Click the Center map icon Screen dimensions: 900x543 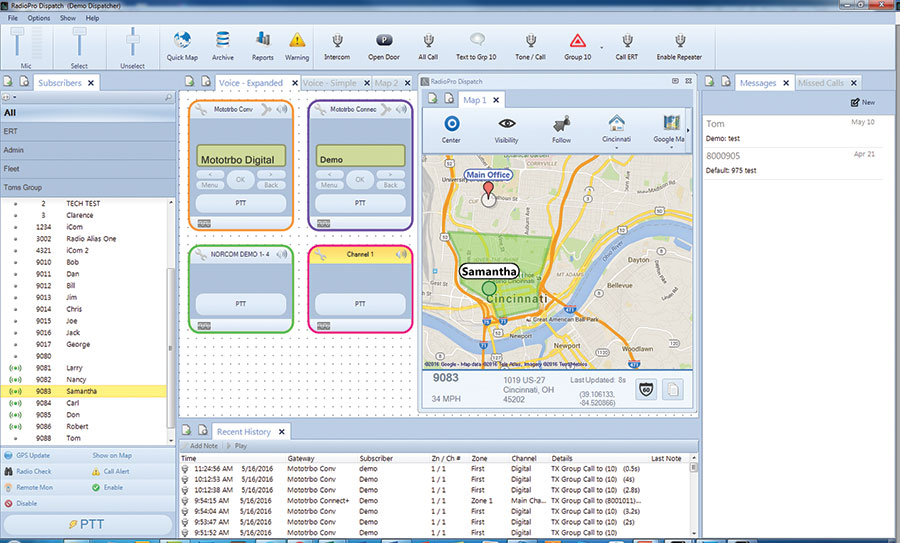[x=451, y=124]
